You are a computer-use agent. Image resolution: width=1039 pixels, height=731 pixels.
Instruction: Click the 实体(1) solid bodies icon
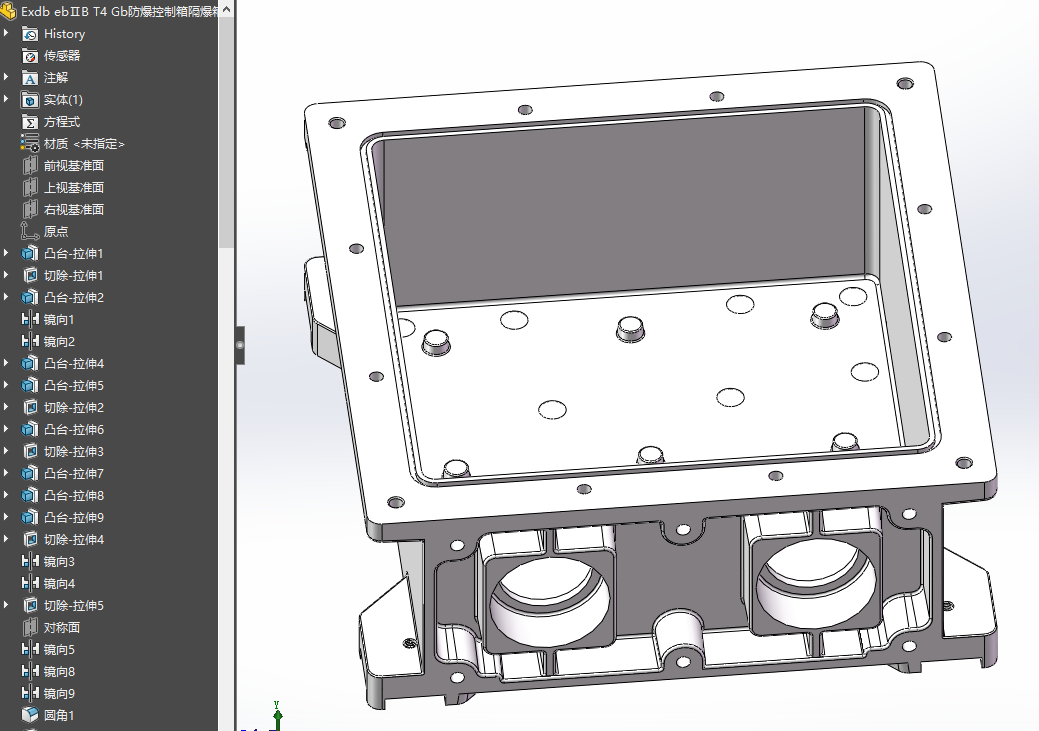pyautogui.click(x=30, y=100)
